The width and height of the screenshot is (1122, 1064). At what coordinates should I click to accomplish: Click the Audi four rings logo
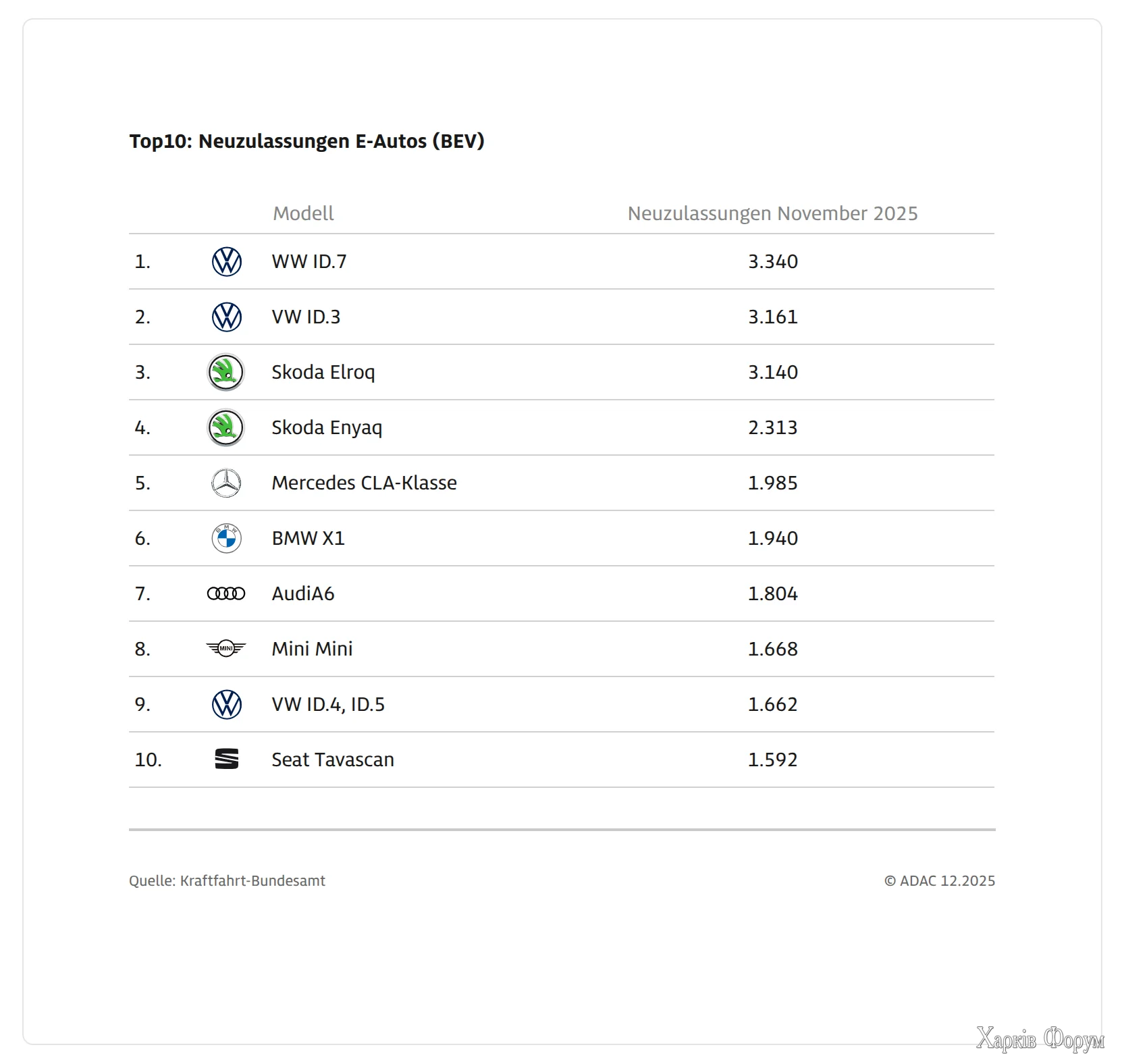[x=226, y=593]
